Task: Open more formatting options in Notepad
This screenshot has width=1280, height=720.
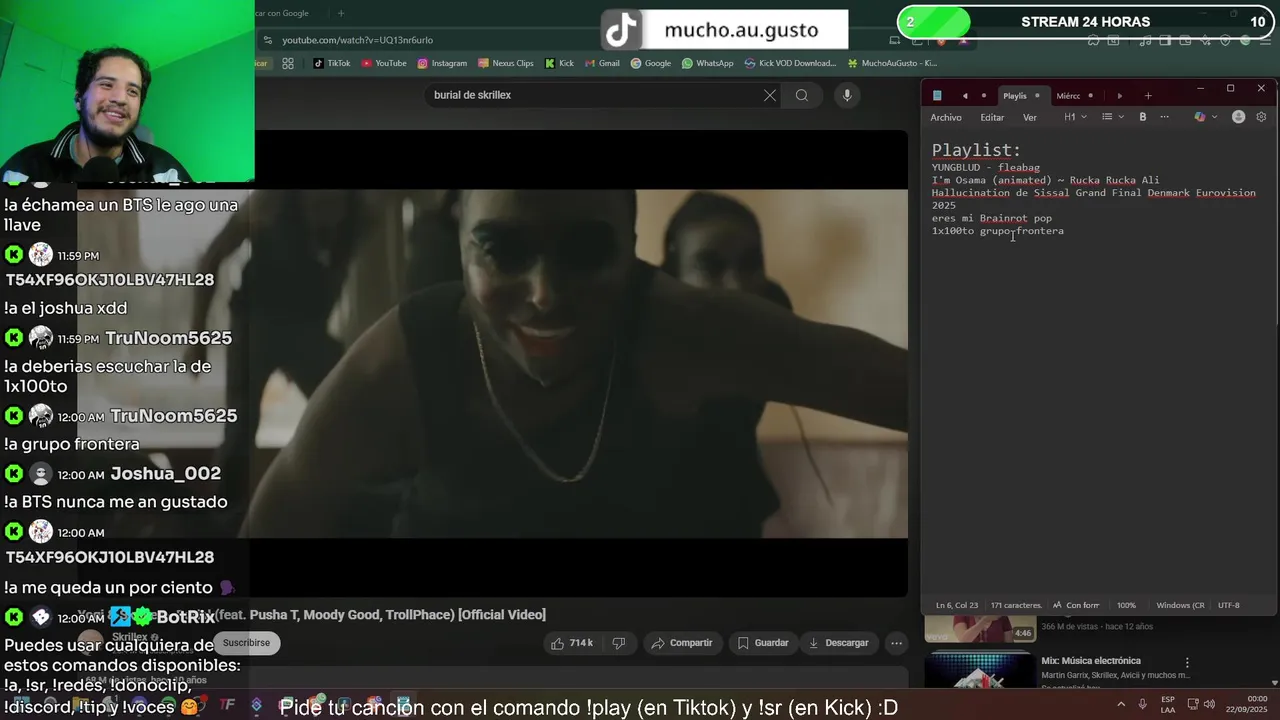Action: click(x=1164, y=117)
